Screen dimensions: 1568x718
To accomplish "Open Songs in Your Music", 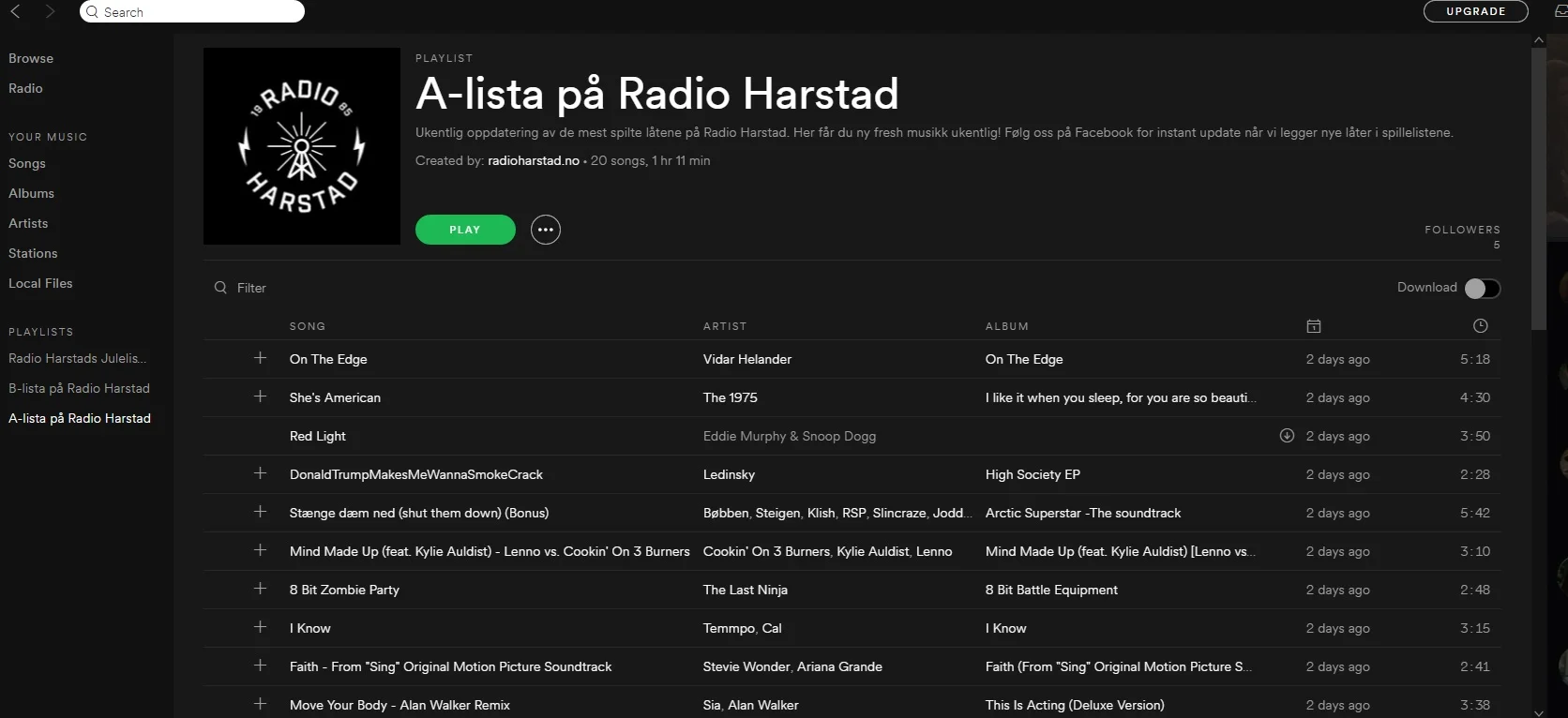I will (27, 163).
